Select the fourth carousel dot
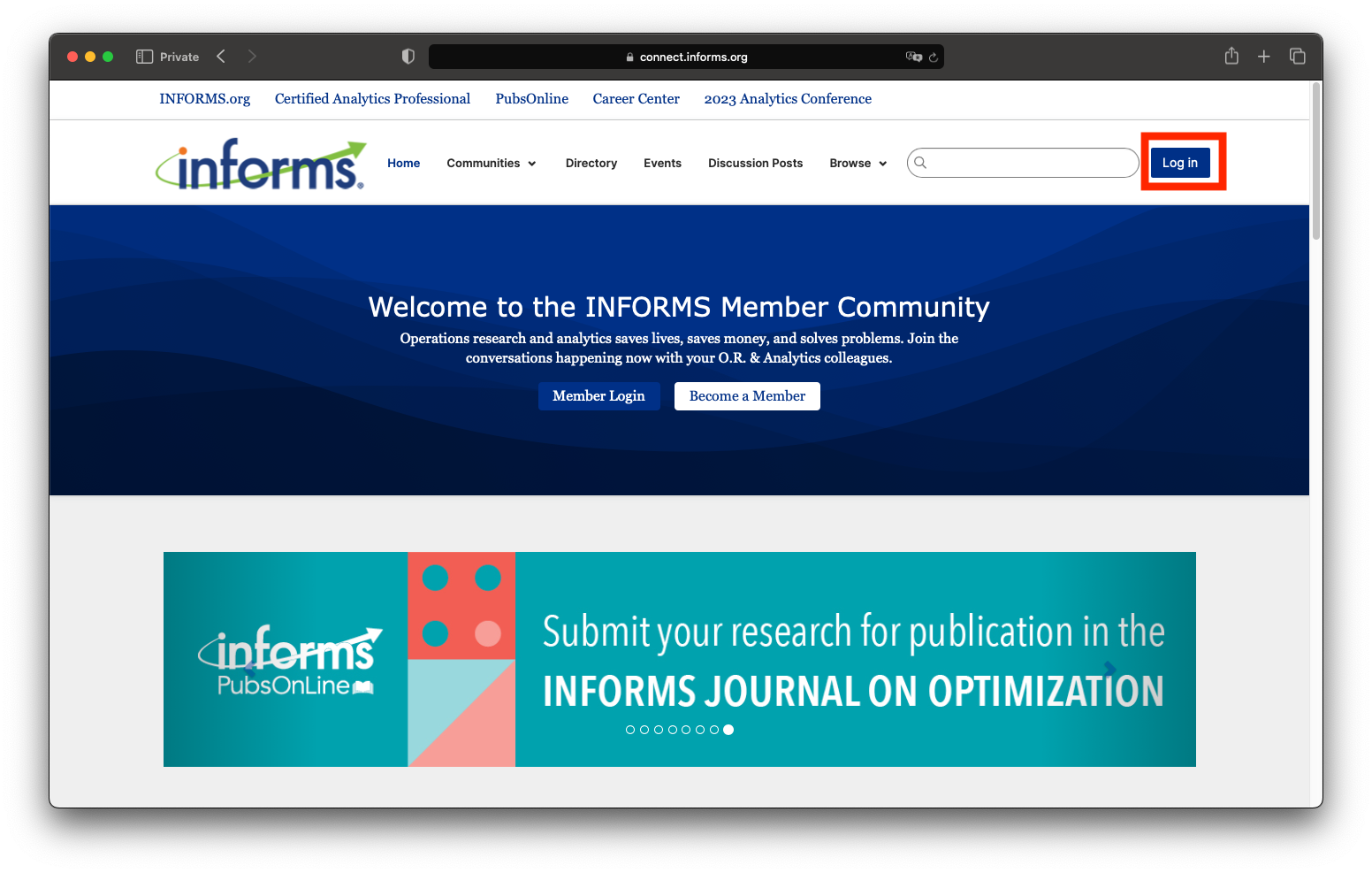Image resolution: width=1372 pixels, height=873 pixels. click(673, 730)
